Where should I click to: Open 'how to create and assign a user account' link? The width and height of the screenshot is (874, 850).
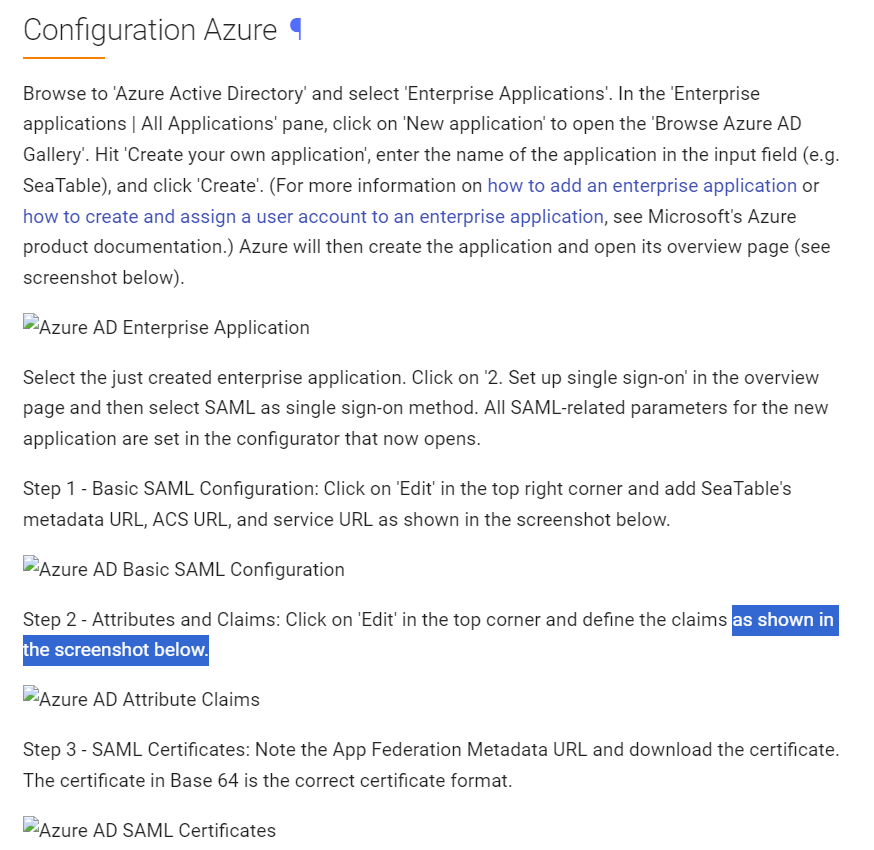313,216
